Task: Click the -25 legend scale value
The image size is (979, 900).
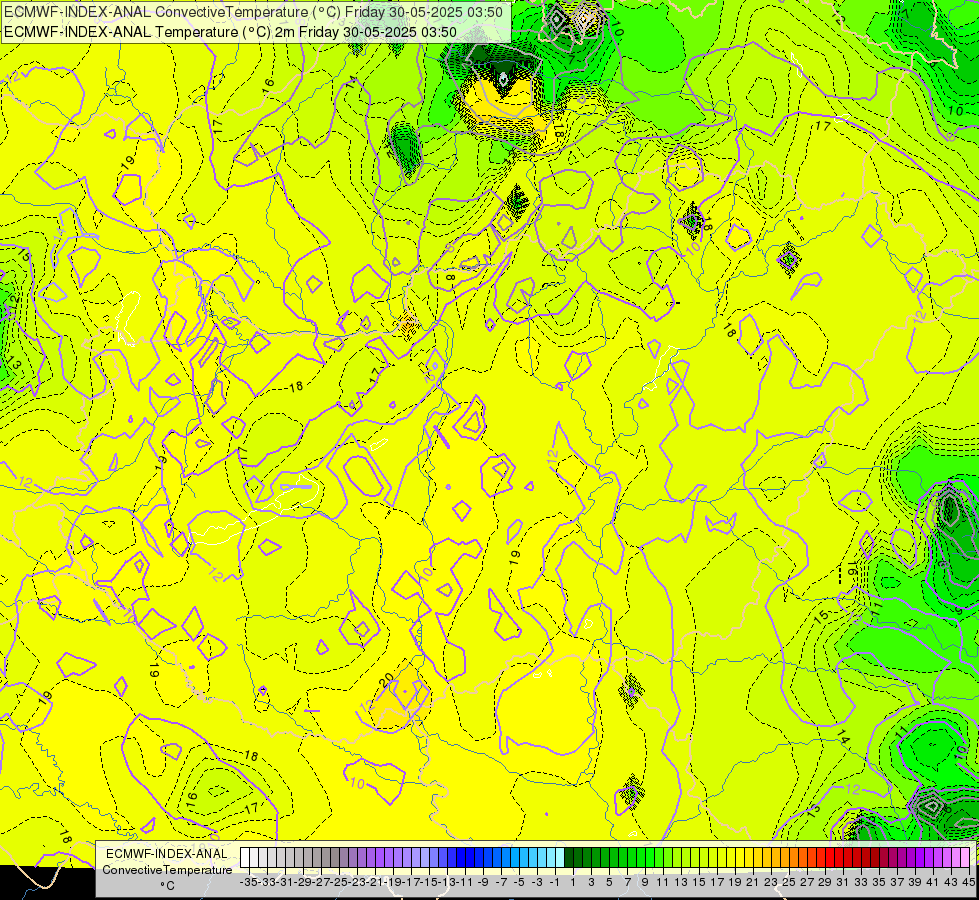Action: point(340,882)
